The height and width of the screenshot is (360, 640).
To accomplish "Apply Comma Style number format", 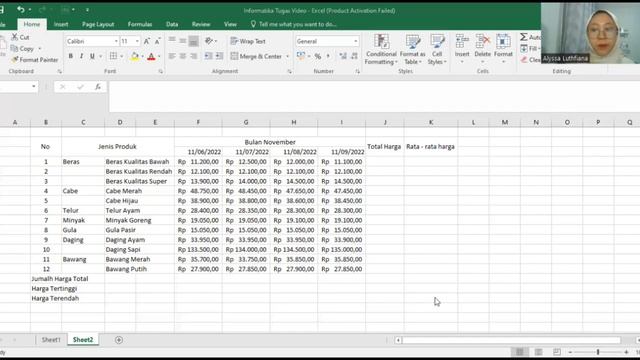I will coord(328,56).
